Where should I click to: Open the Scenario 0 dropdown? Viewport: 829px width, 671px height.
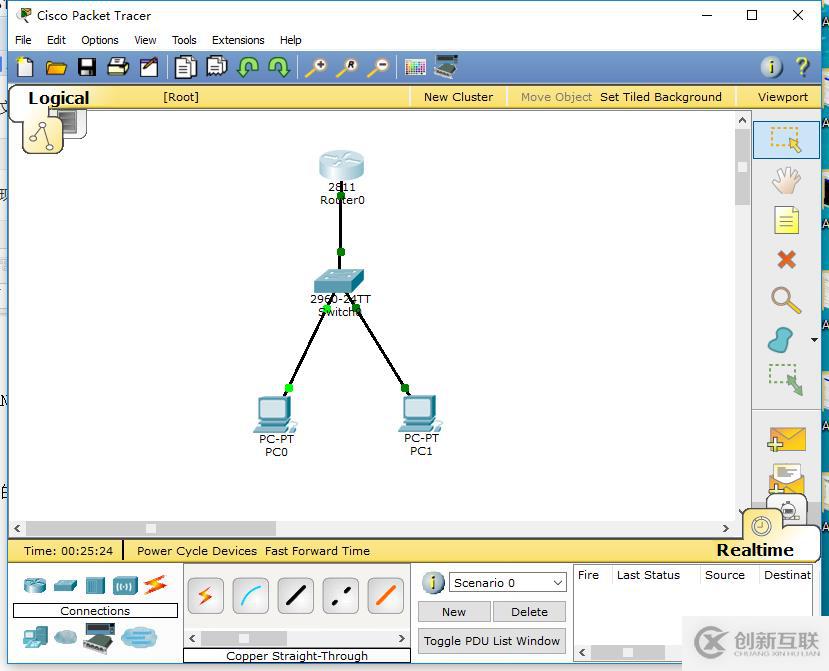point(508,583)
